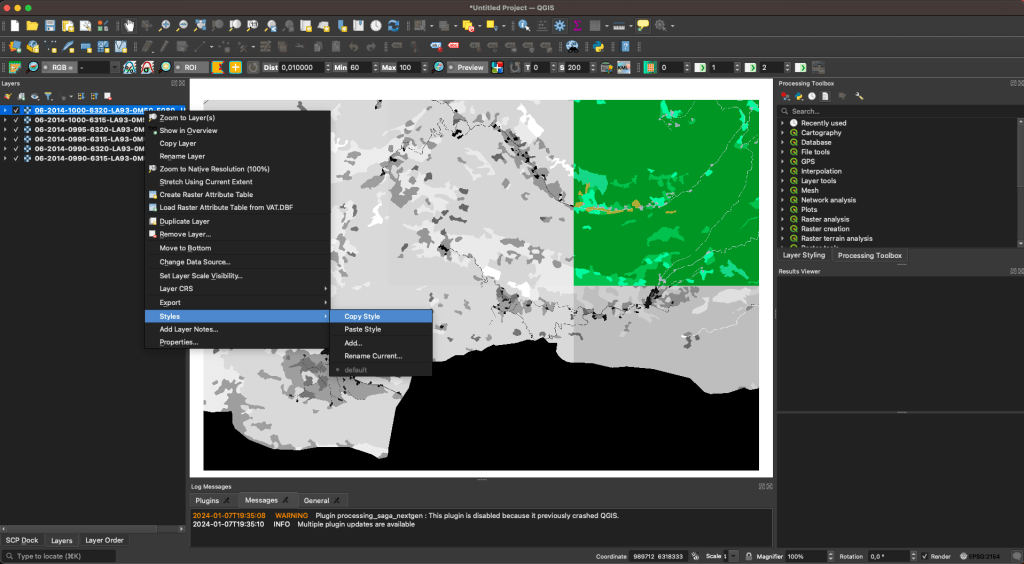Expand the Cartography toolbox group
This screenshot has width=1024, height=564.
click(x=783, y=133)
